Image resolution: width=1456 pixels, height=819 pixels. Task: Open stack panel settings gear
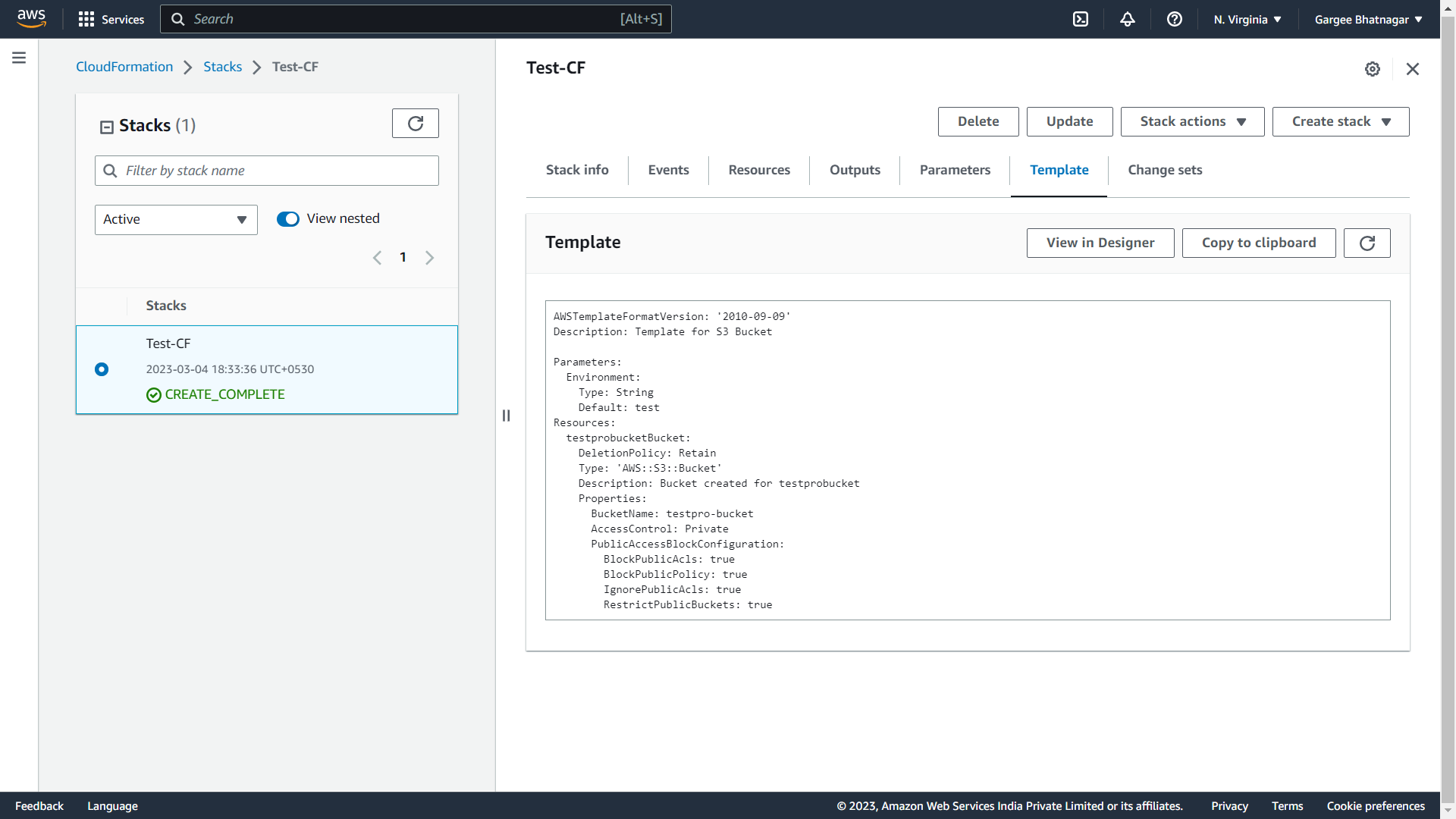pyautogui.click(x=1373, y=69)
